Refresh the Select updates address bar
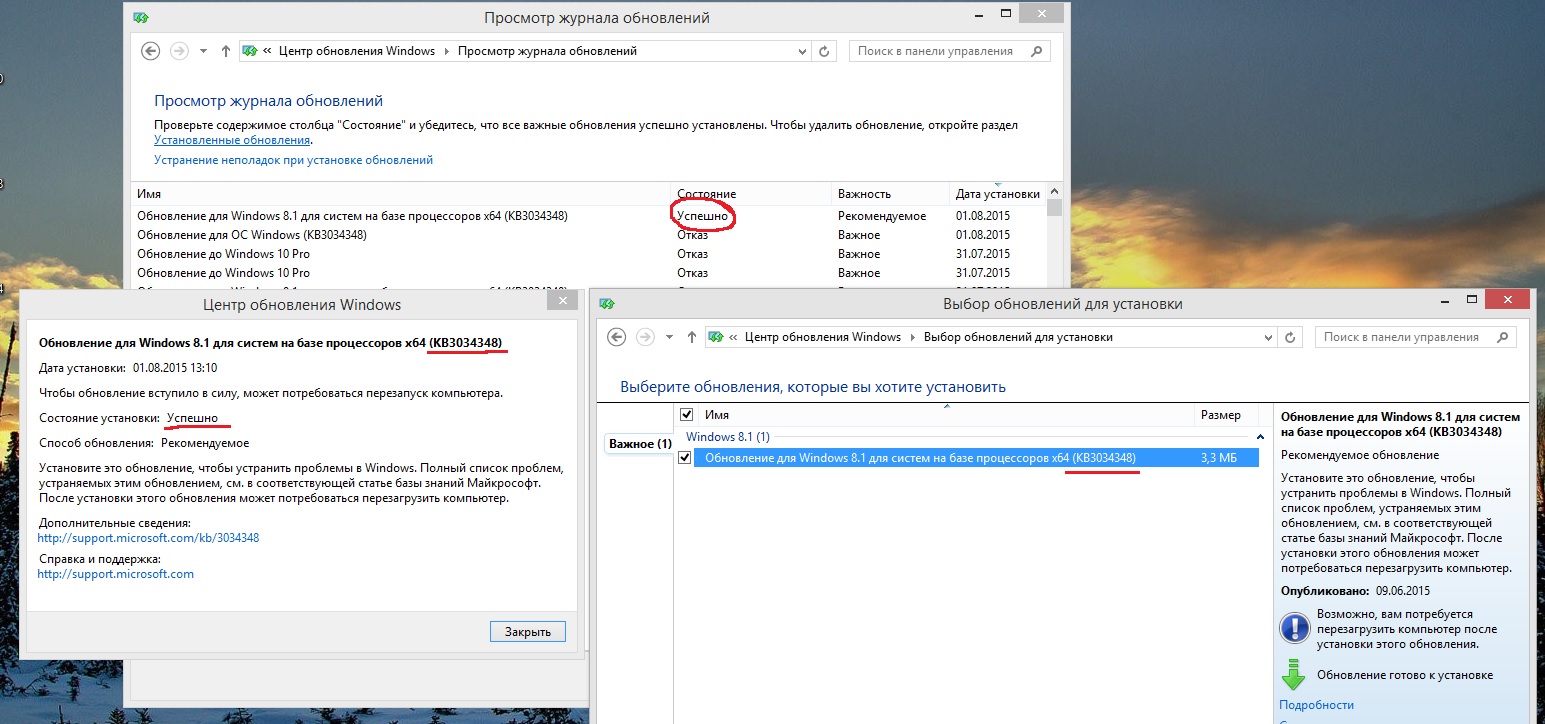Viewport: 1545px width, 724px height. (x=1290, y=337)
